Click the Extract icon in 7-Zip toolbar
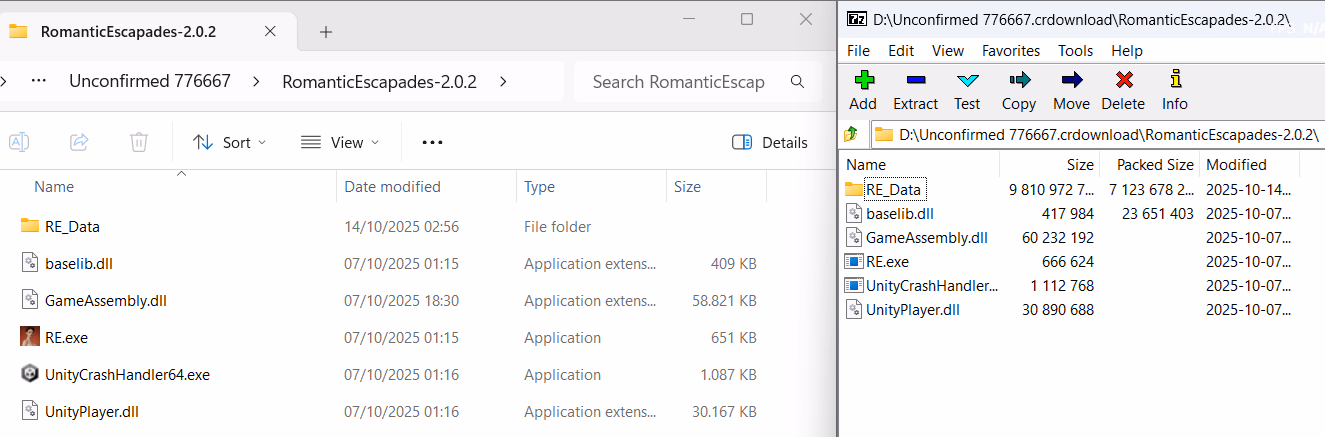The width and height of the screenshot is (1325, 437). pyautogui.click(x=915, y=89)
